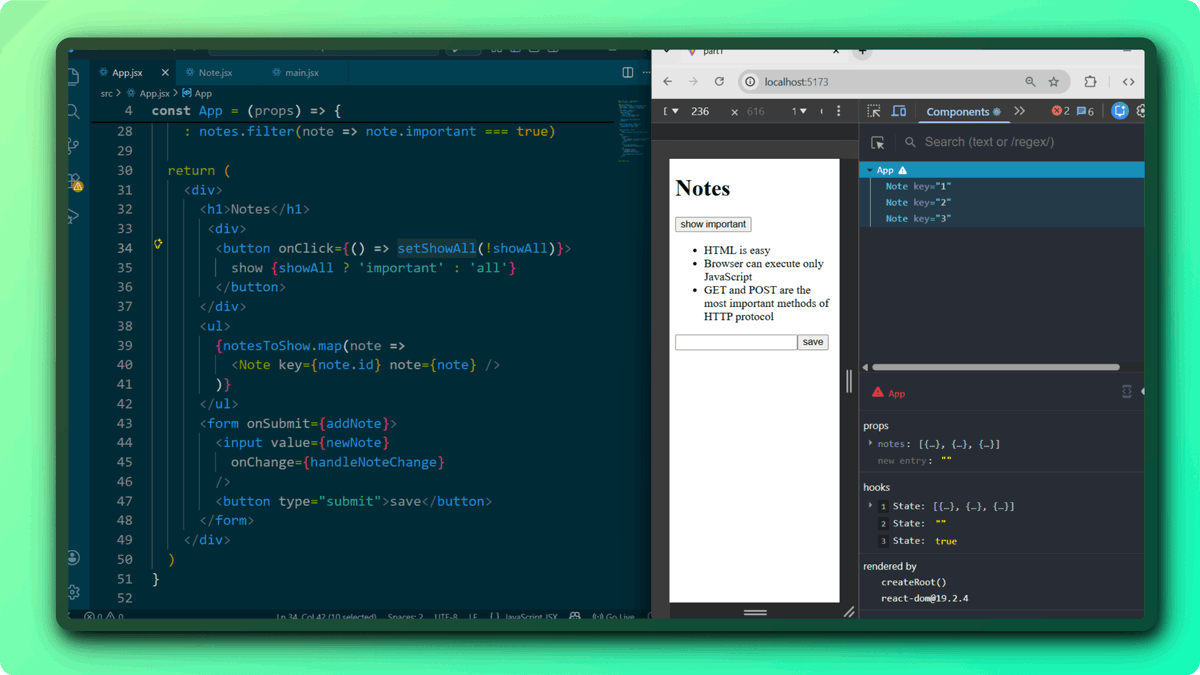Collapse the App component tree node

[870, 171]
